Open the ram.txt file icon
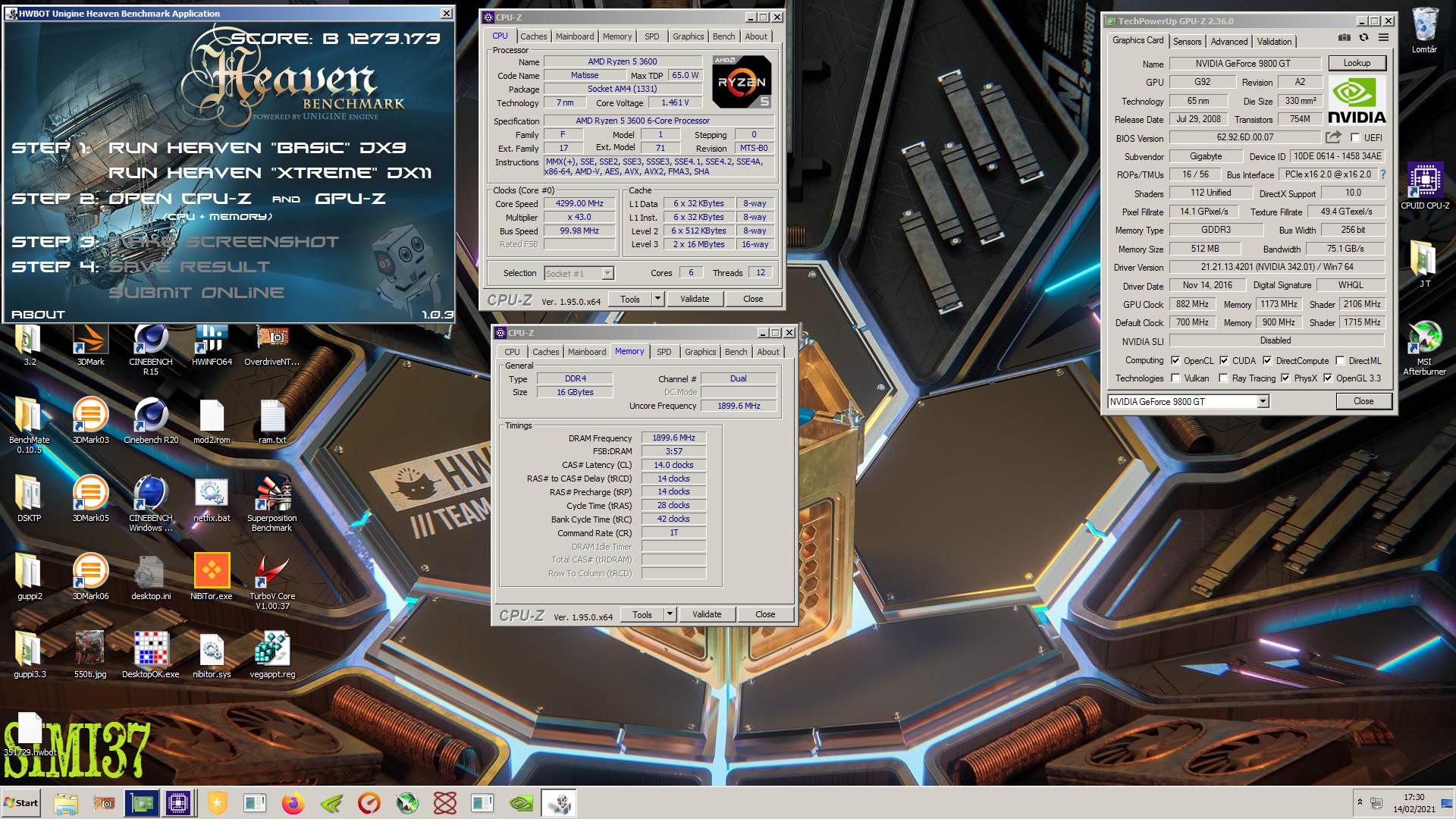1456x819 pixels. coord(272,420)
